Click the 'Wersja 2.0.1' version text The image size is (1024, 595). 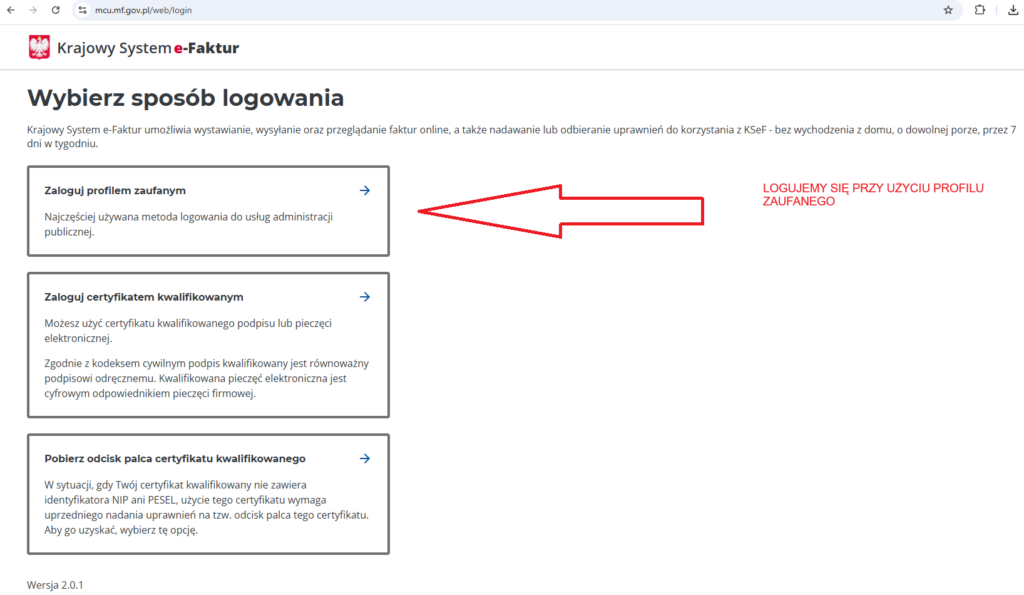(x=55, y=584)
